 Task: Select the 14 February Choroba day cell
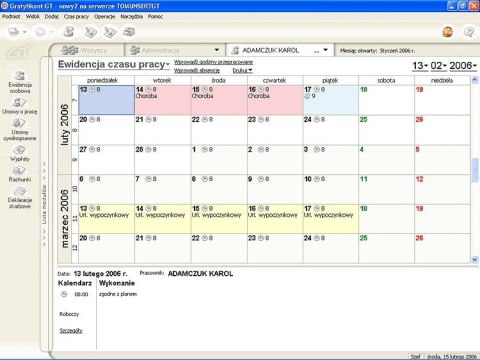point(163,100)
